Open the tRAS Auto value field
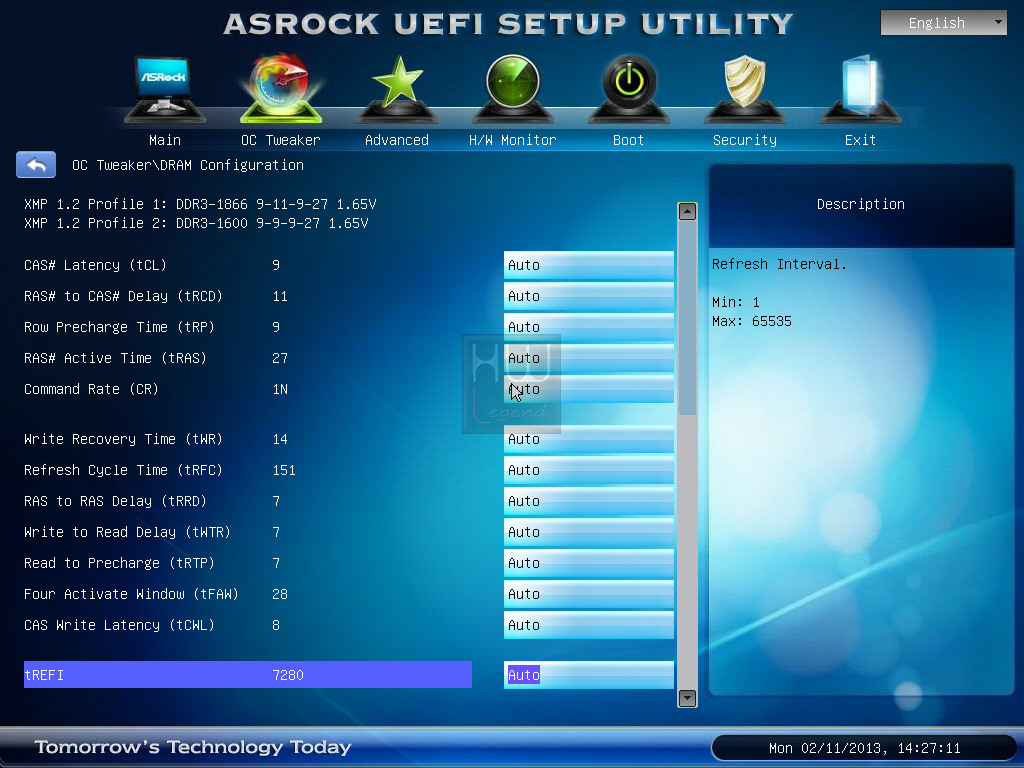This screenshot has height=768, width=1024. (x=588, y=359)
